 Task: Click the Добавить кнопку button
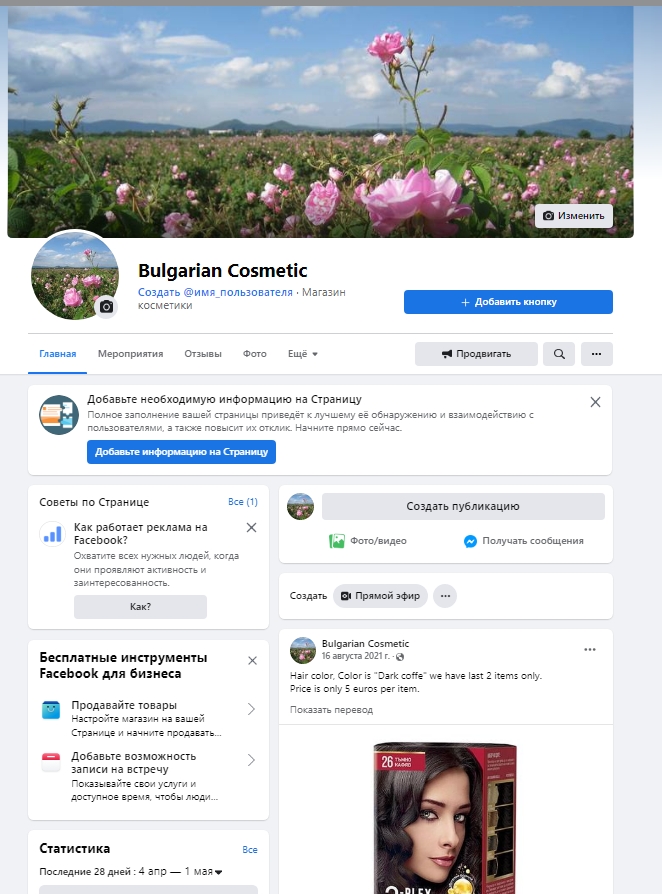tap(508, 302)
